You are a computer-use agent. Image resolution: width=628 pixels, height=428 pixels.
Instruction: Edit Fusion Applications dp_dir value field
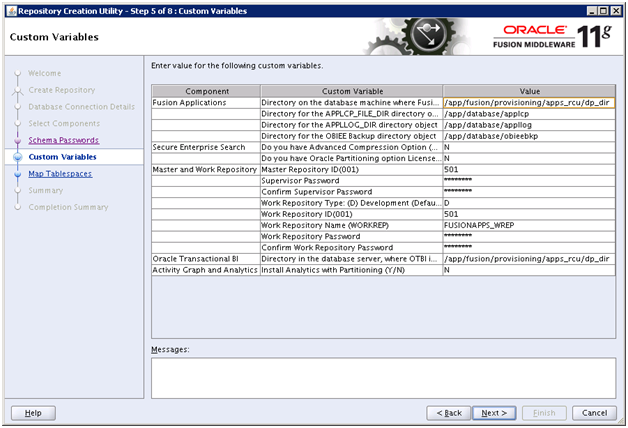[529, 103]
